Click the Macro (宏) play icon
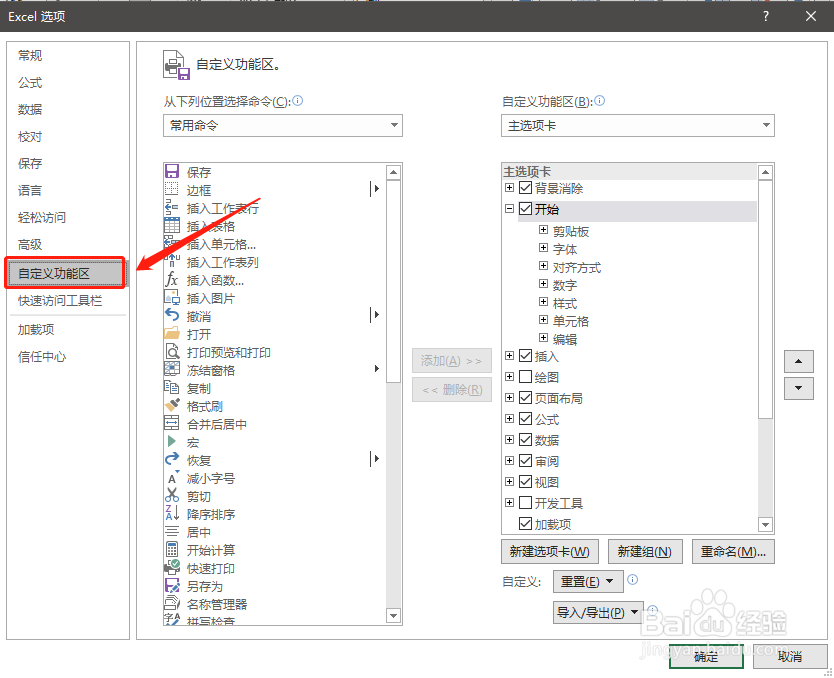Image resolution: width=834 pixels, height=678 pixels. [x=172, y=441]
